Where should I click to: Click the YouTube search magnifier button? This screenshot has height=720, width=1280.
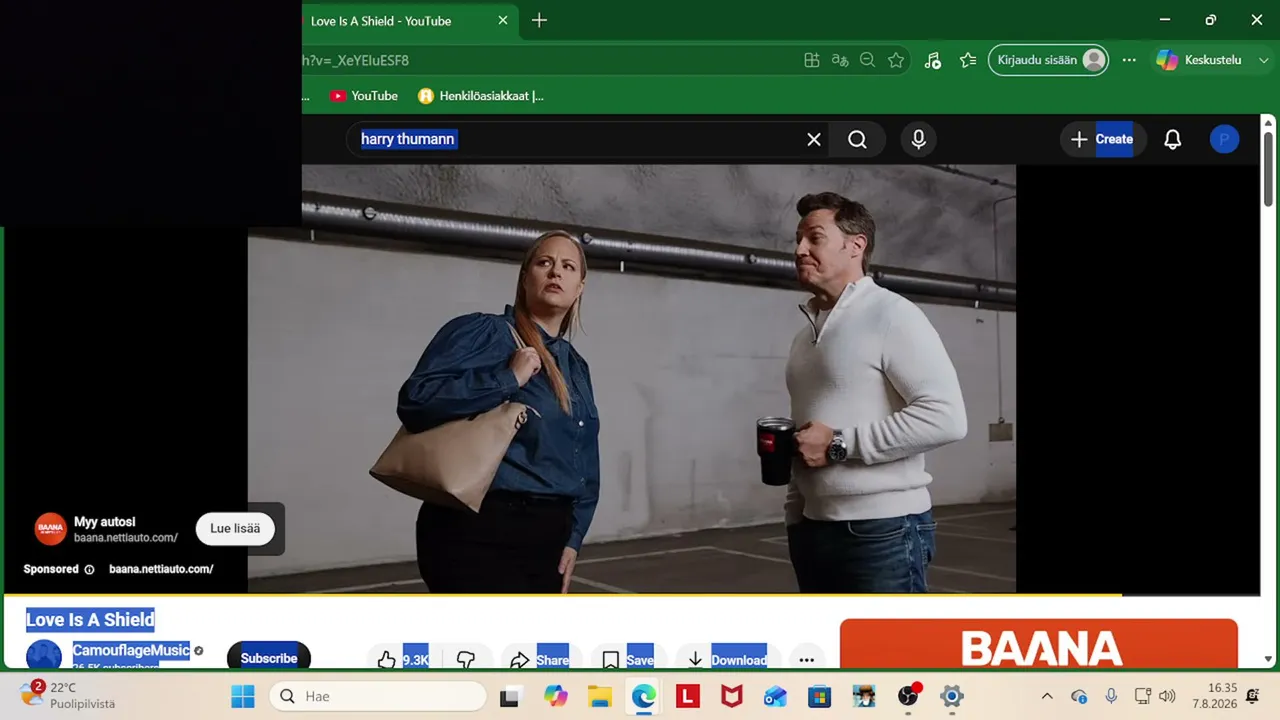pyautogui.click(x=857, y=140)
